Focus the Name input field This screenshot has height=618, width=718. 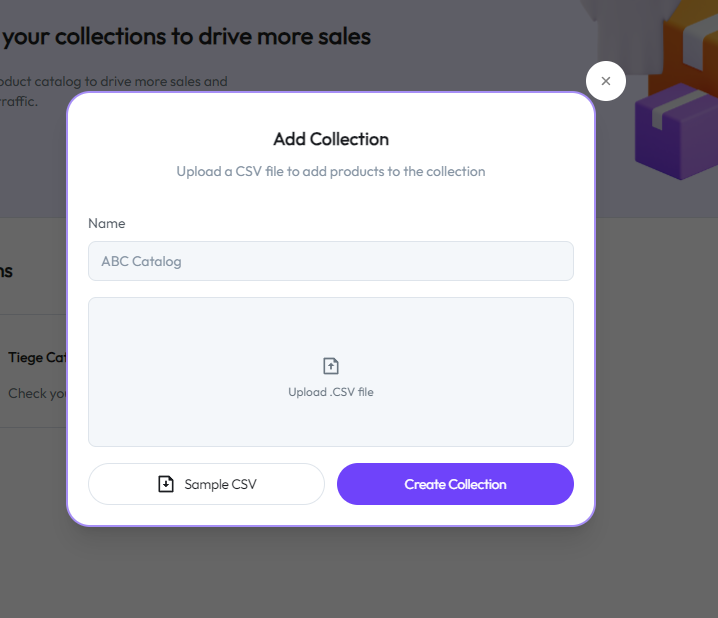coord(331,261)
